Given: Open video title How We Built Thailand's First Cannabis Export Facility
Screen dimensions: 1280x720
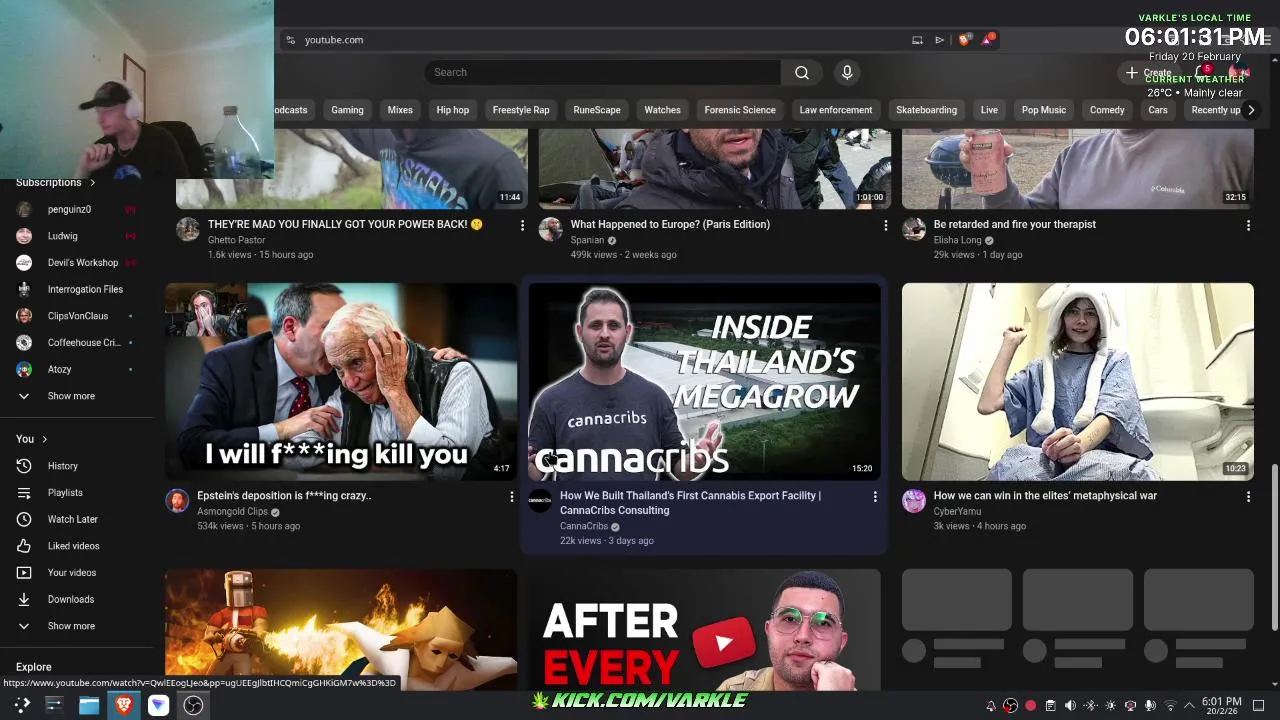Looking at the screenshot, I should [690, 503].
